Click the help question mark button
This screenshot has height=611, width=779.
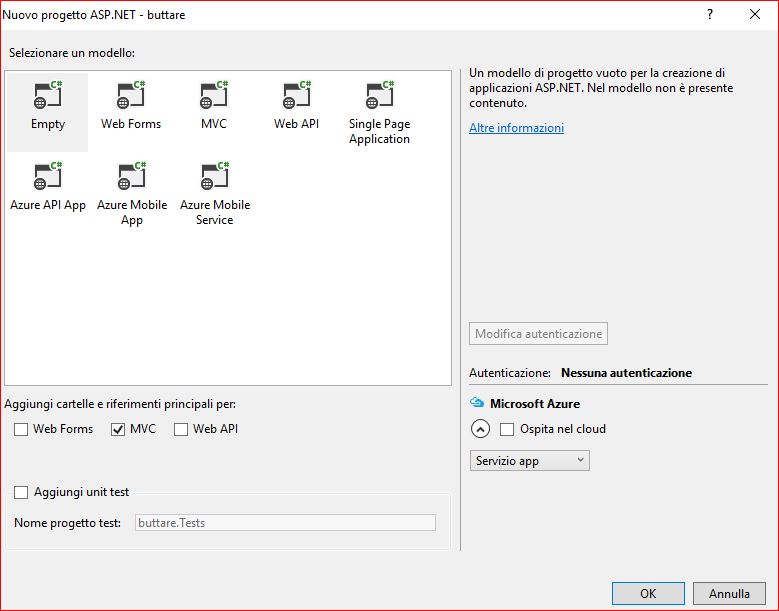(710, 14)
